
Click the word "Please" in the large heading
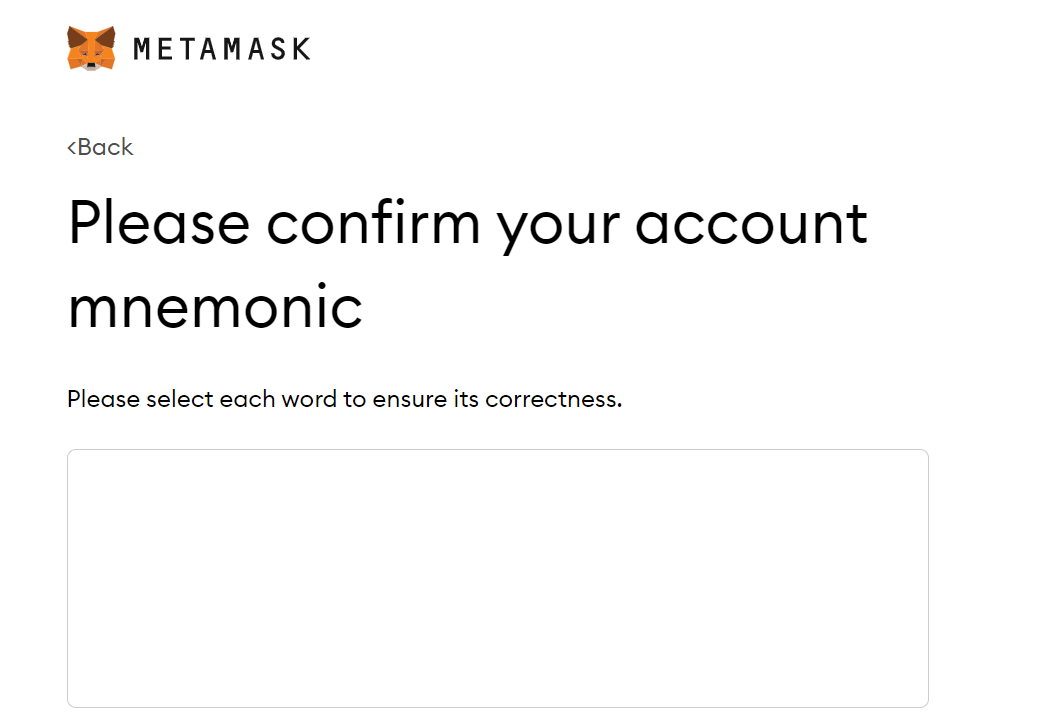point(158,222)
